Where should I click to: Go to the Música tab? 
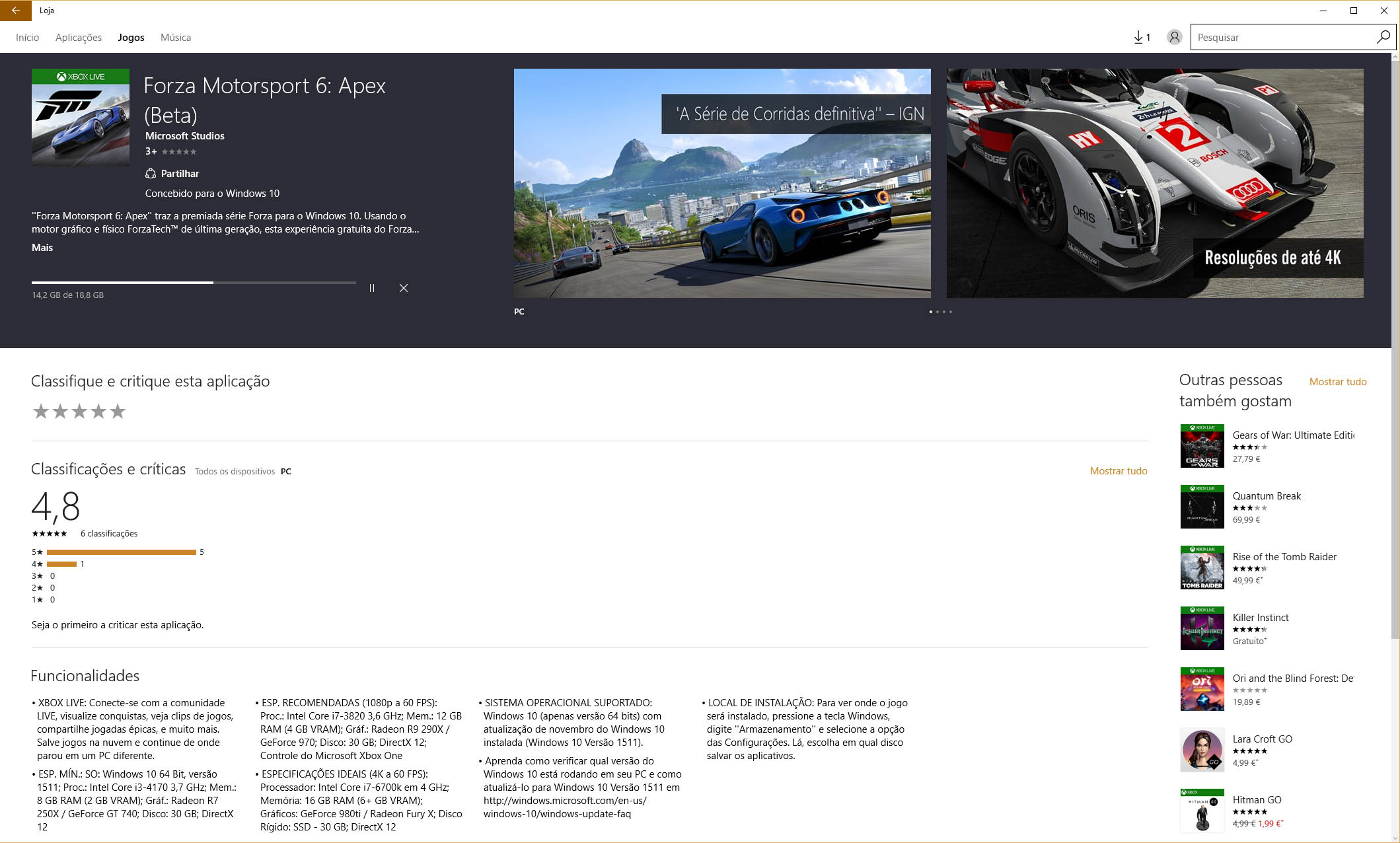tap(176, 38)
